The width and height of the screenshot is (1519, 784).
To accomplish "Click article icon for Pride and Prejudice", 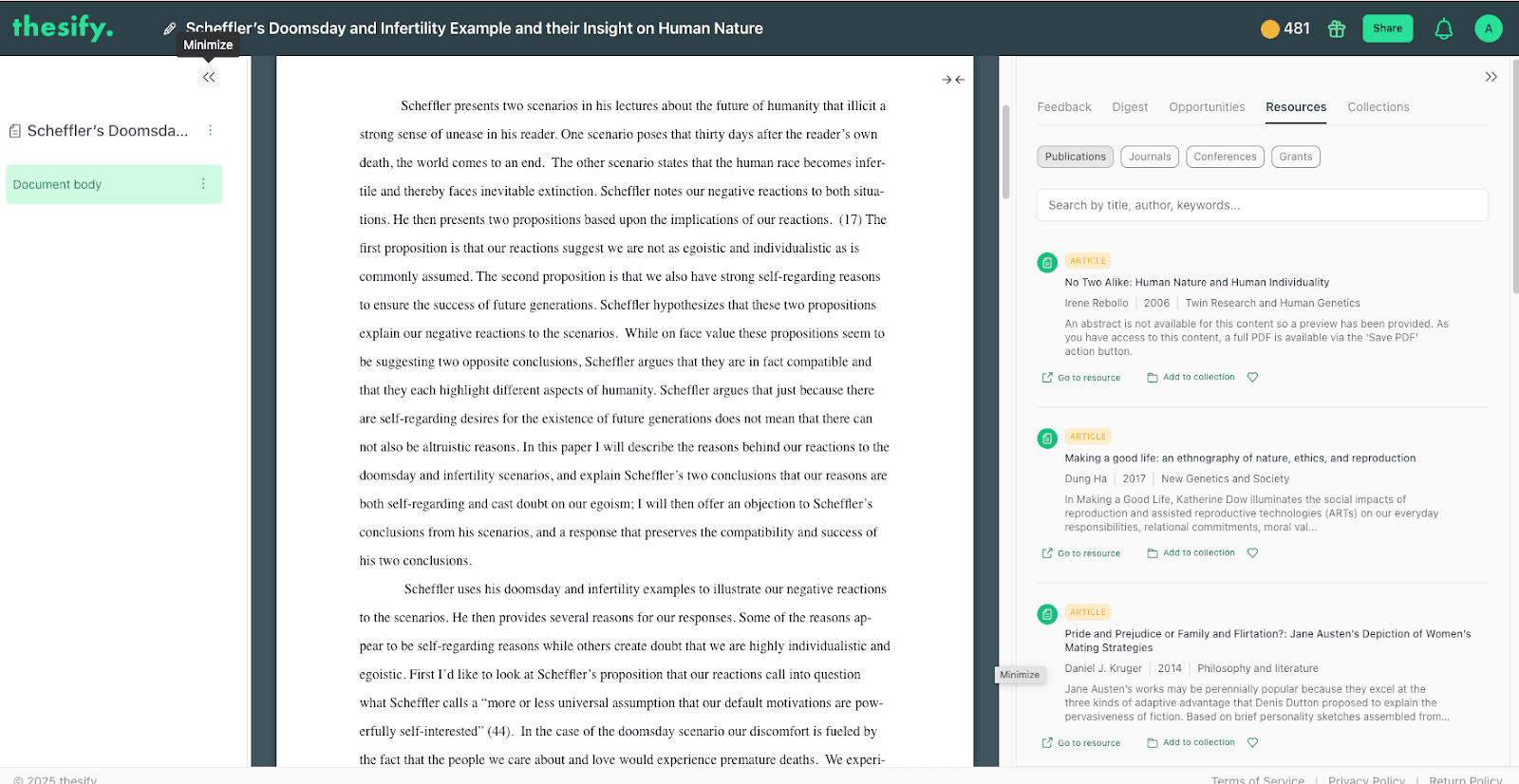I will 1047,614.
